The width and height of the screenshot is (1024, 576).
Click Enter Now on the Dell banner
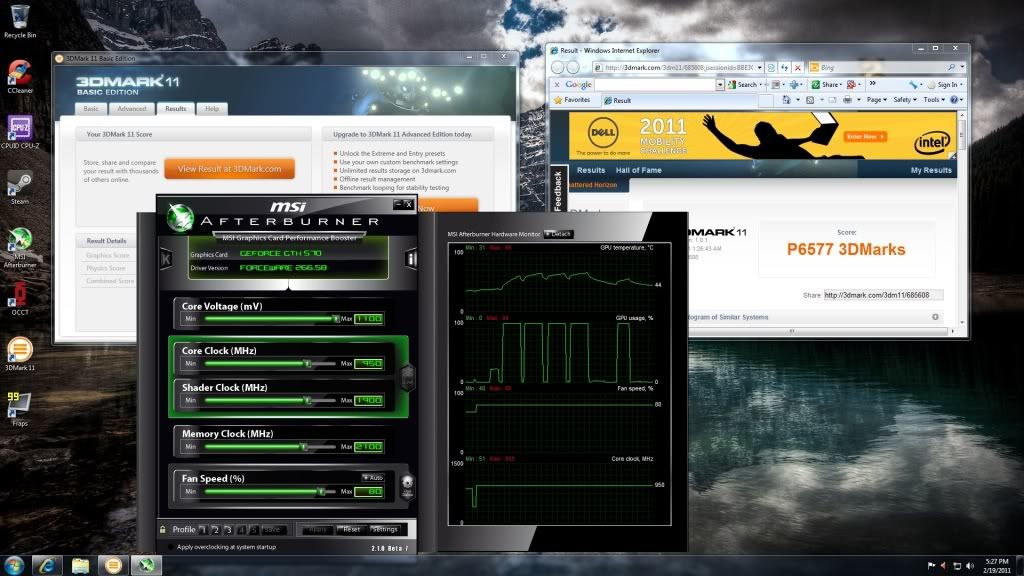[865, 136]
